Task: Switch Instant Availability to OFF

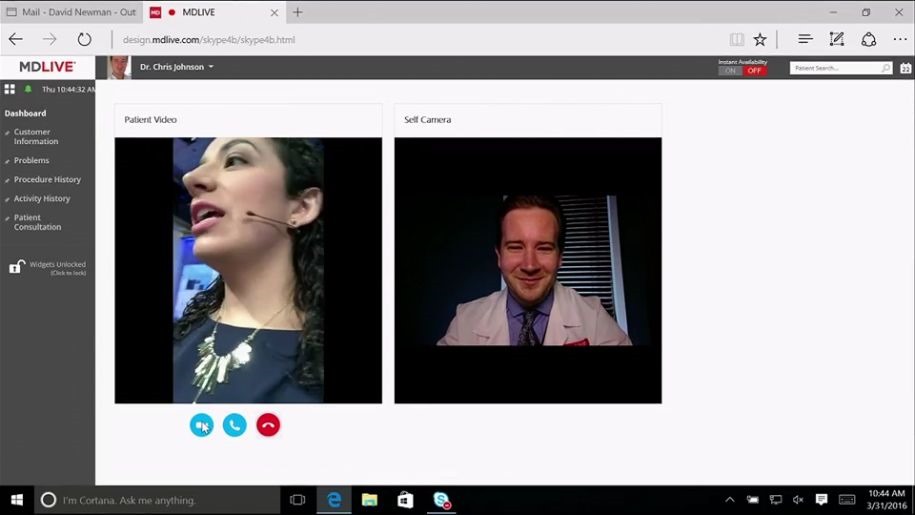Action: pos(755,71)
